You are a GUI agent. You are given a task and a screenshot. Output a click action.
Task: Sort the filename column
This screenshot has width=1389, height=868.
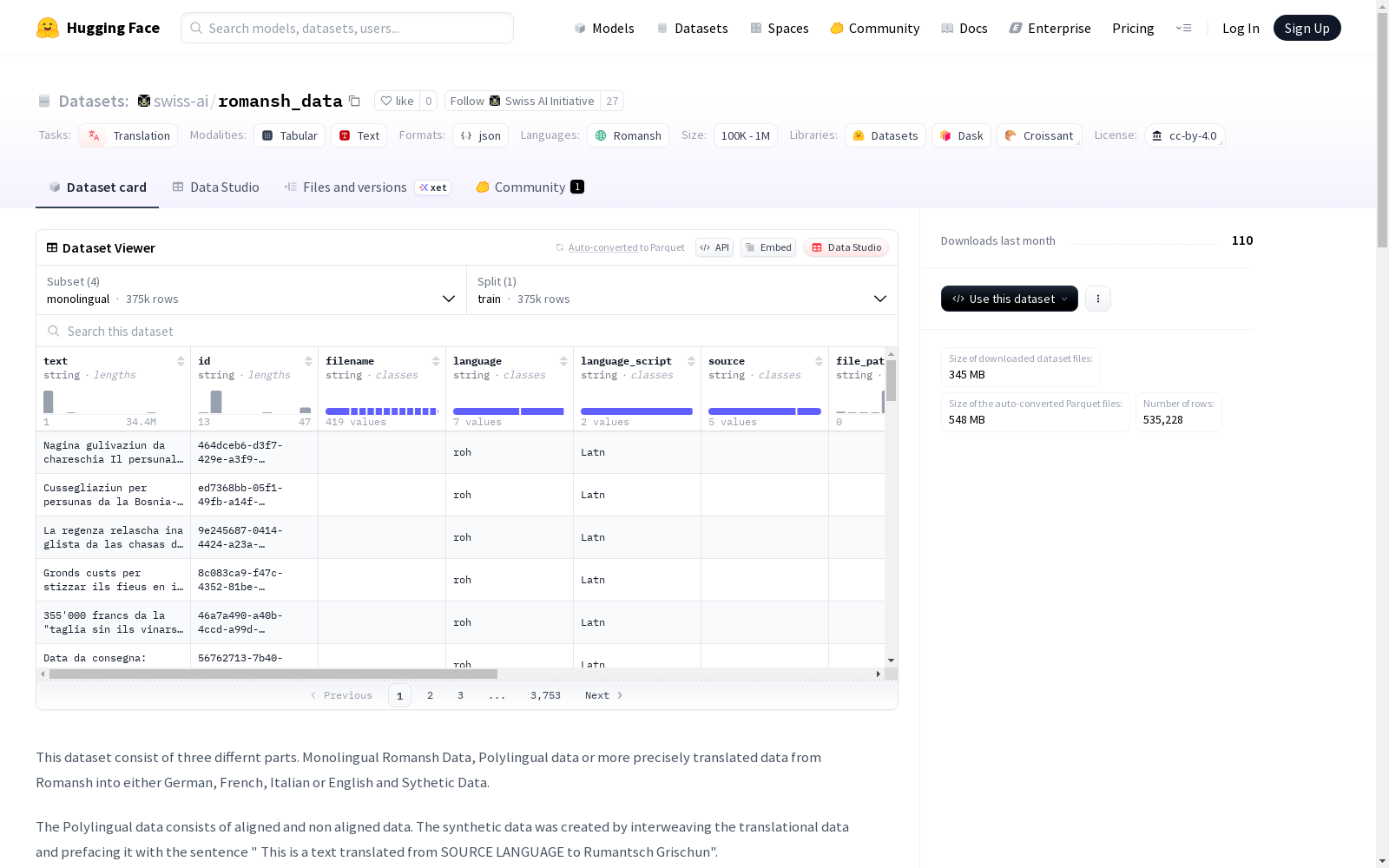(436, 361)
